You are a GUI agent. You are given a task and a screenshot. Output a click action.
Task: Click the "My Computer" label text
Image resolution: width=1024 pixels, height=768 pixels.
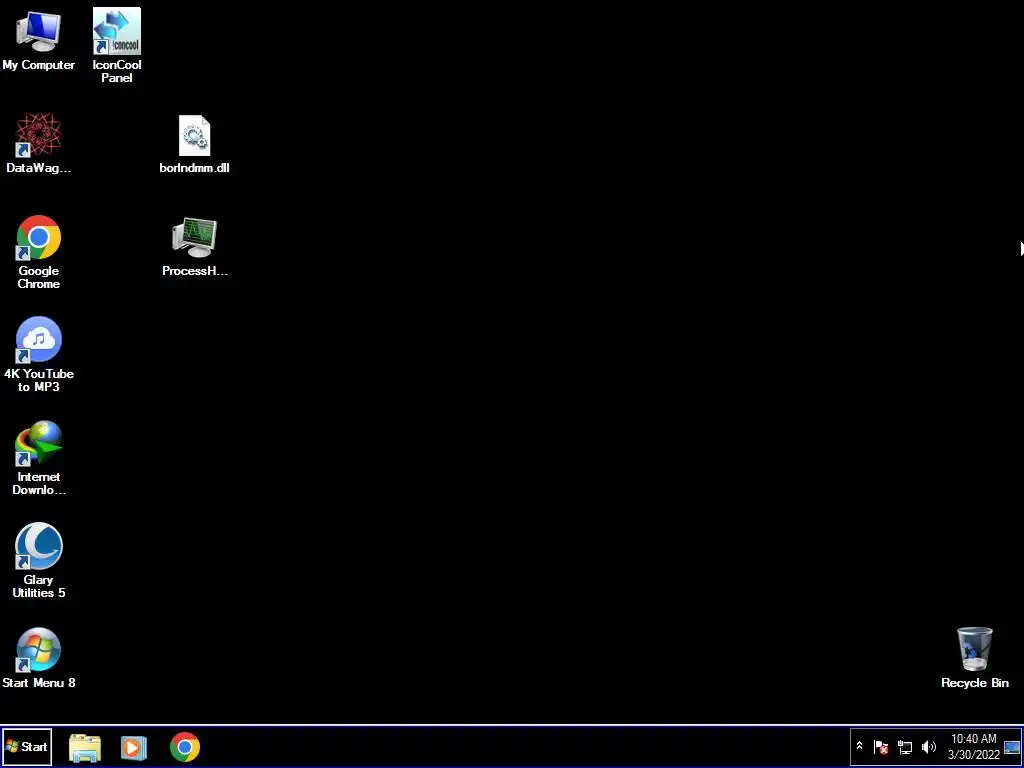click(x=39, y=65)
